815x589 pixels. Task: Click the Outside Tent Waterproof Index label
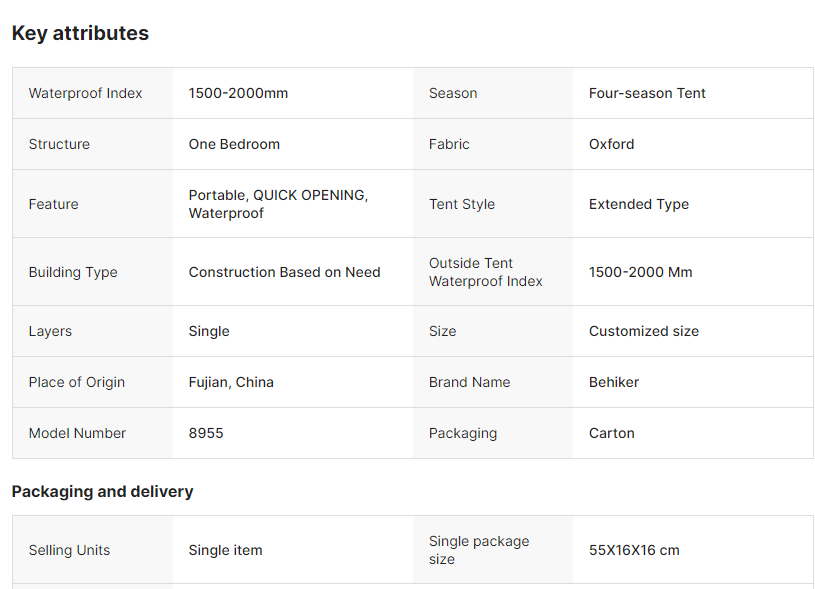[x=485, y=272]
